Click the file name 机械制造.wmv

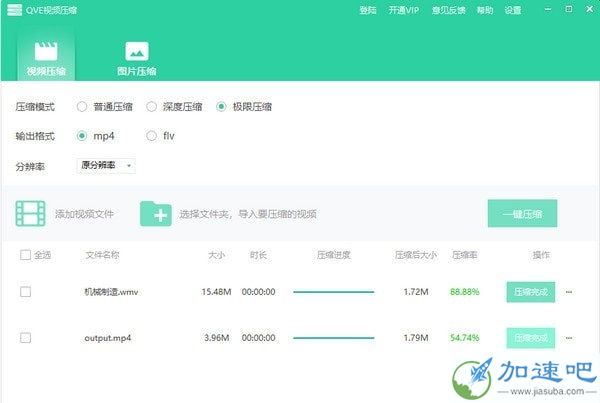(x=111, y=292)
